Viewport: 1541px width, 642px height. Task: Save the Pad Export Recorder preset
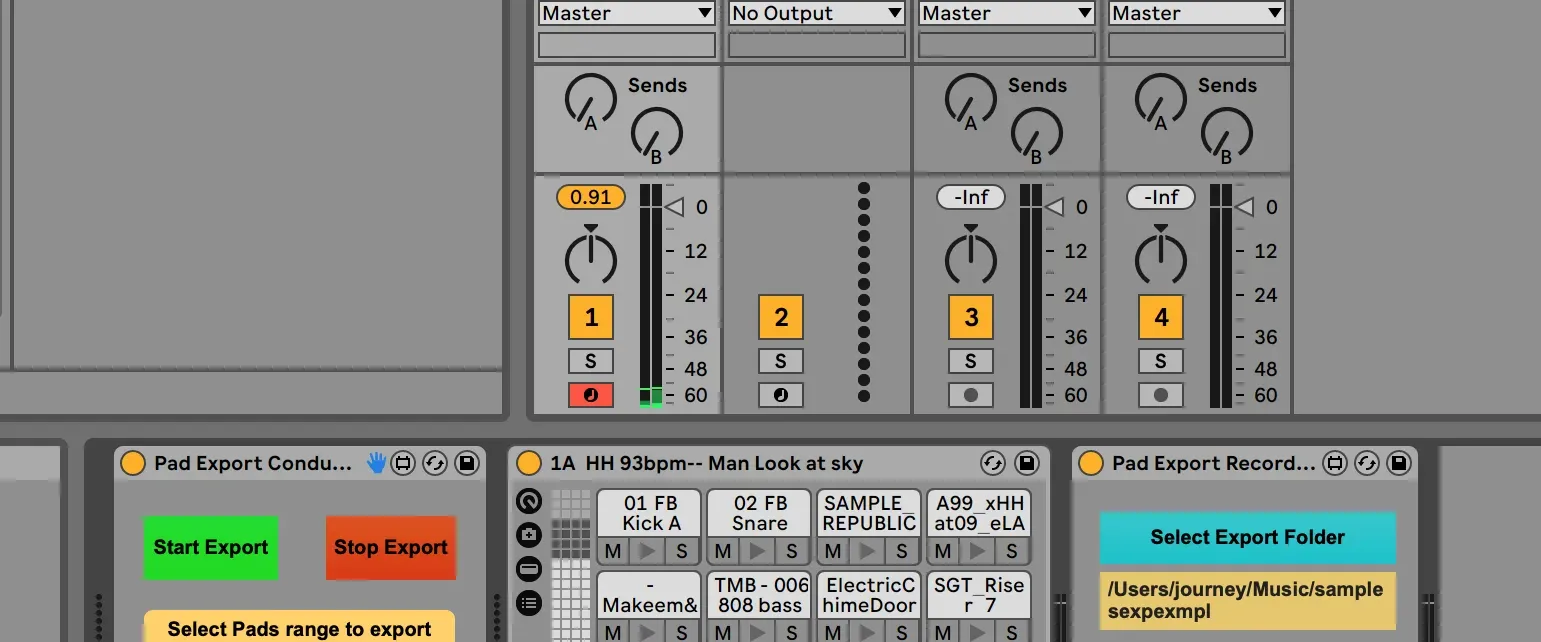pos(1399,463)
